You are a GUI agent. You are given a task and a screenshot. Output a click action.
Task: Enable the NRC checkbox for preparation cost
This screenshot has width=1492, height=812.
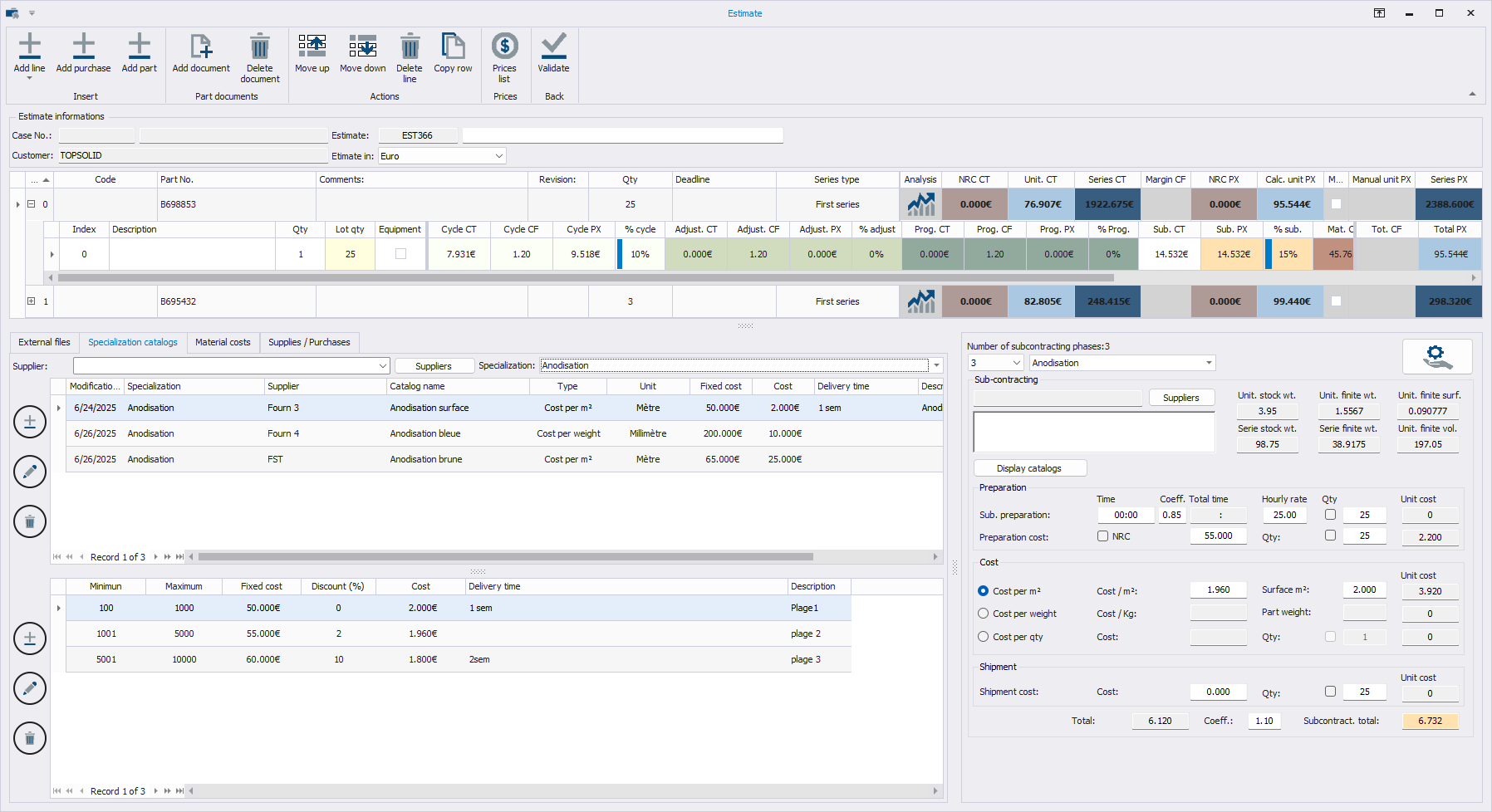click(1103, 536)
